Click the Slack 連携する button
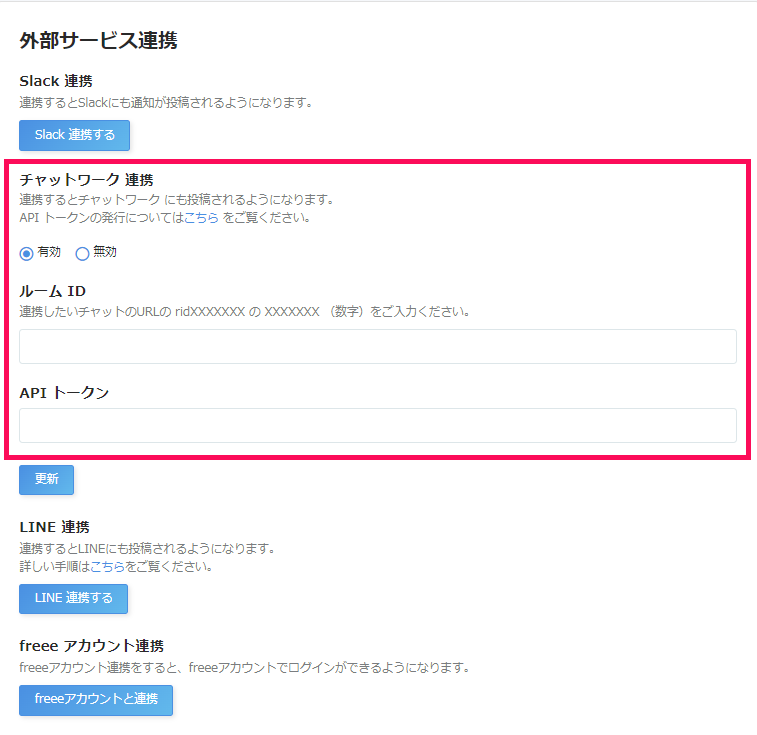 coord(74,135)
